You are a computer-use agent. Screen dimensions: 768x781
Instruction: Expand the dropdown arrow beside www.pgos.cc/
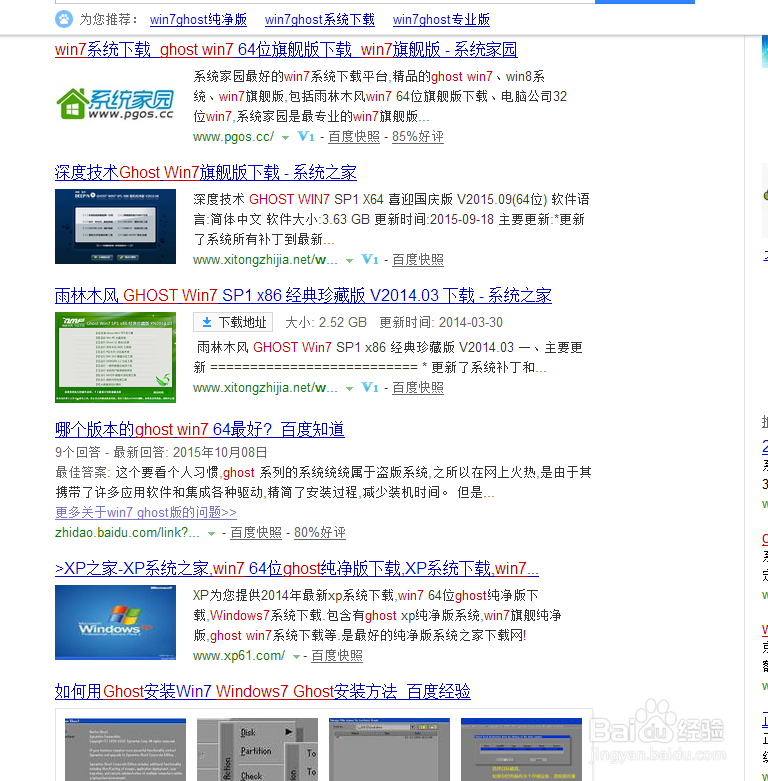coord(285,137)
